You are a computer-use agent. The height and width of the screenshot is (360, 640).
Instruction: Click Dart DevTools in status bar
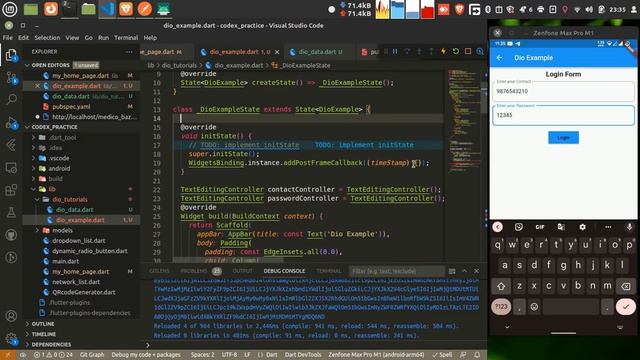click(303, 355)
